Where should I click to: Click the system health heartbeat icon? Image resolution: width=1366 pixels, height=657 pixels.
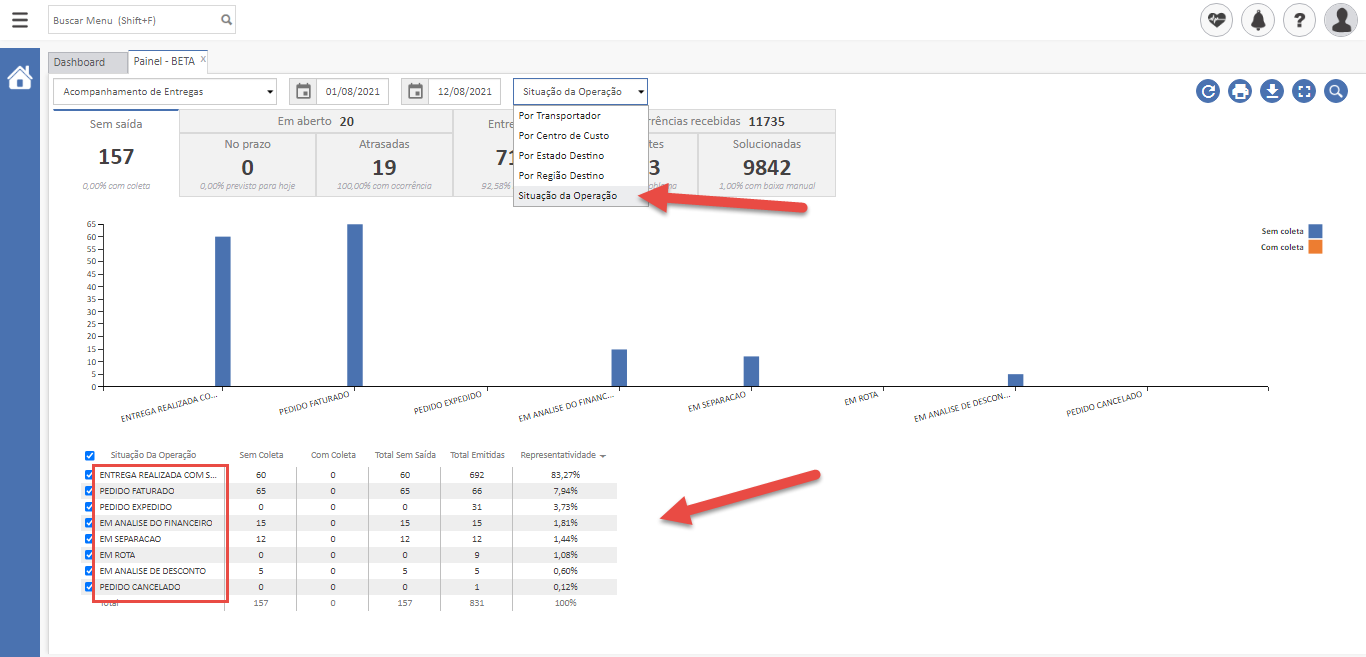(1216, 20)
